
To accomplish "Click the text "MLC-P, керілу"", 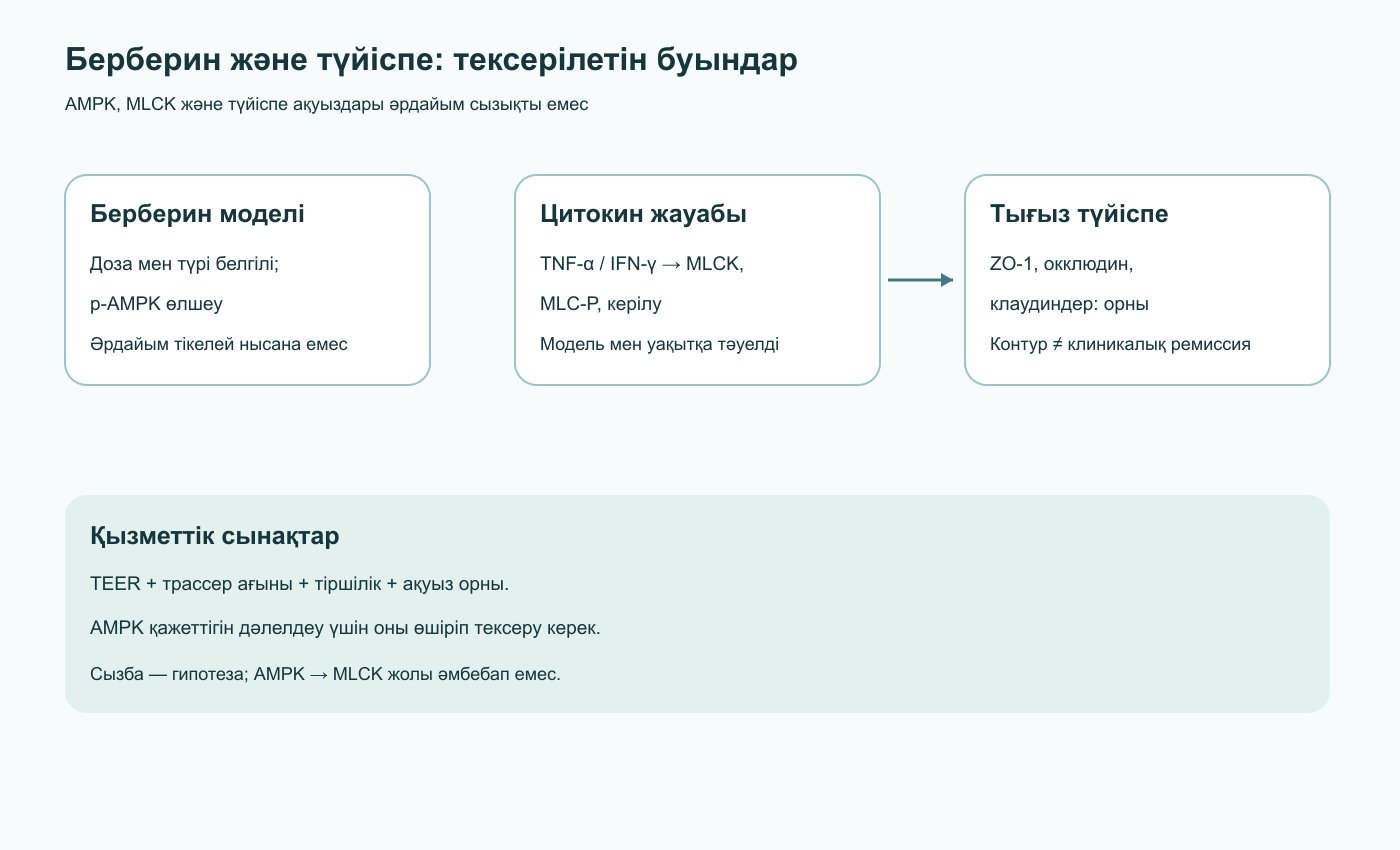I will 601,304.
